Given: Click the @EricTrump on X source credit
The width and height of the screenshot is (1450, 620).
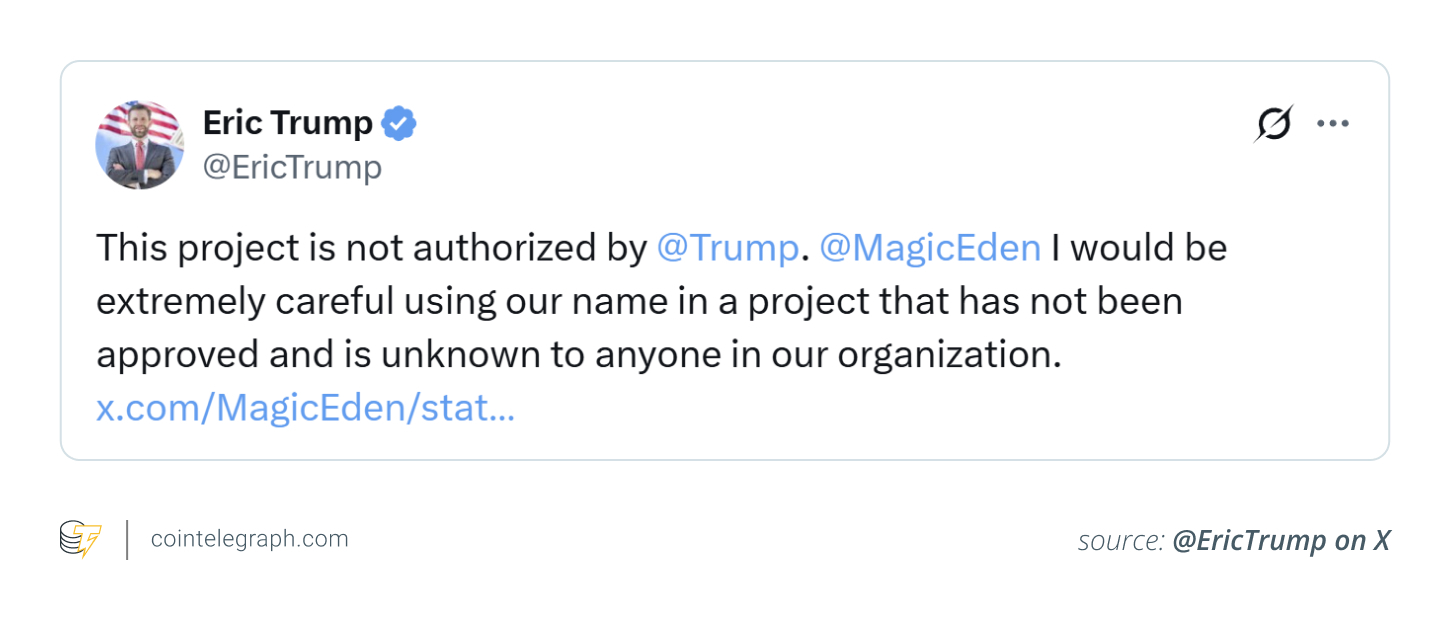Looking at the screenshot, I should coord(1281,541).
